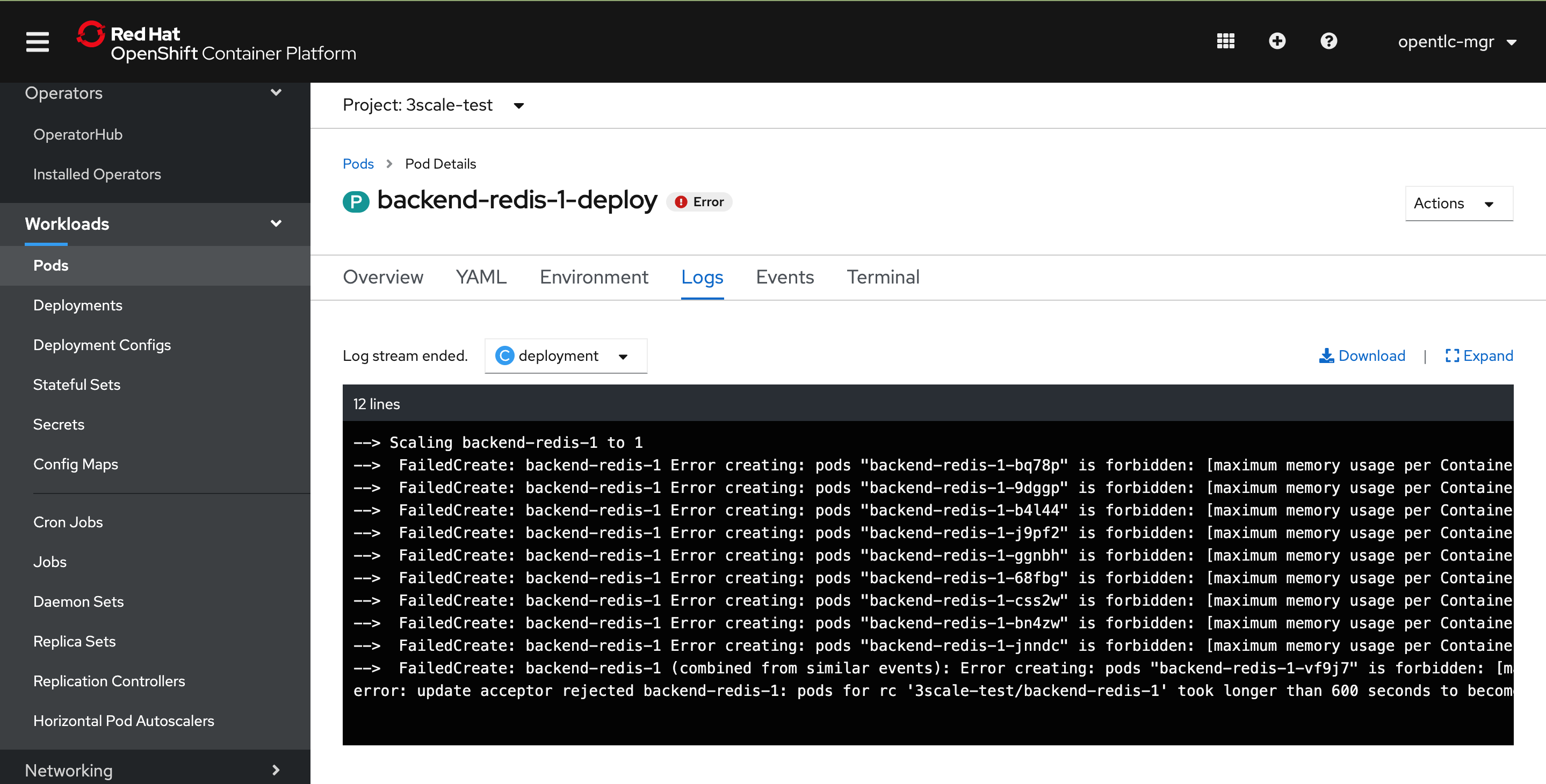The width and height of the screenshot is (1546, 784).
Task: Click the 'combined from similar events' log line
Action: 933,668
